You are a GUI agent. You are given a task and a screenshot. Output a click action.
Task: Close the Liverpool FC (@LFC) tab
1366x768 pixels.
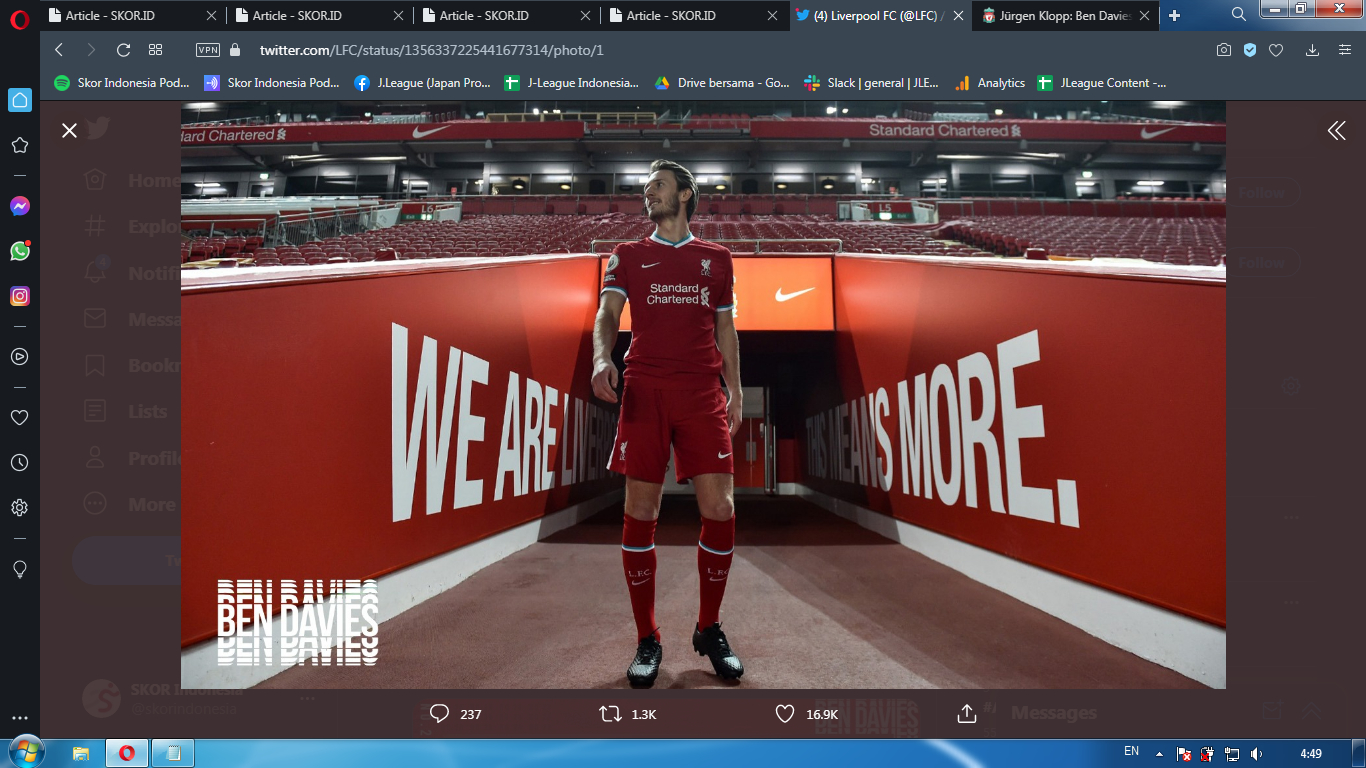(x=958, y=15)
